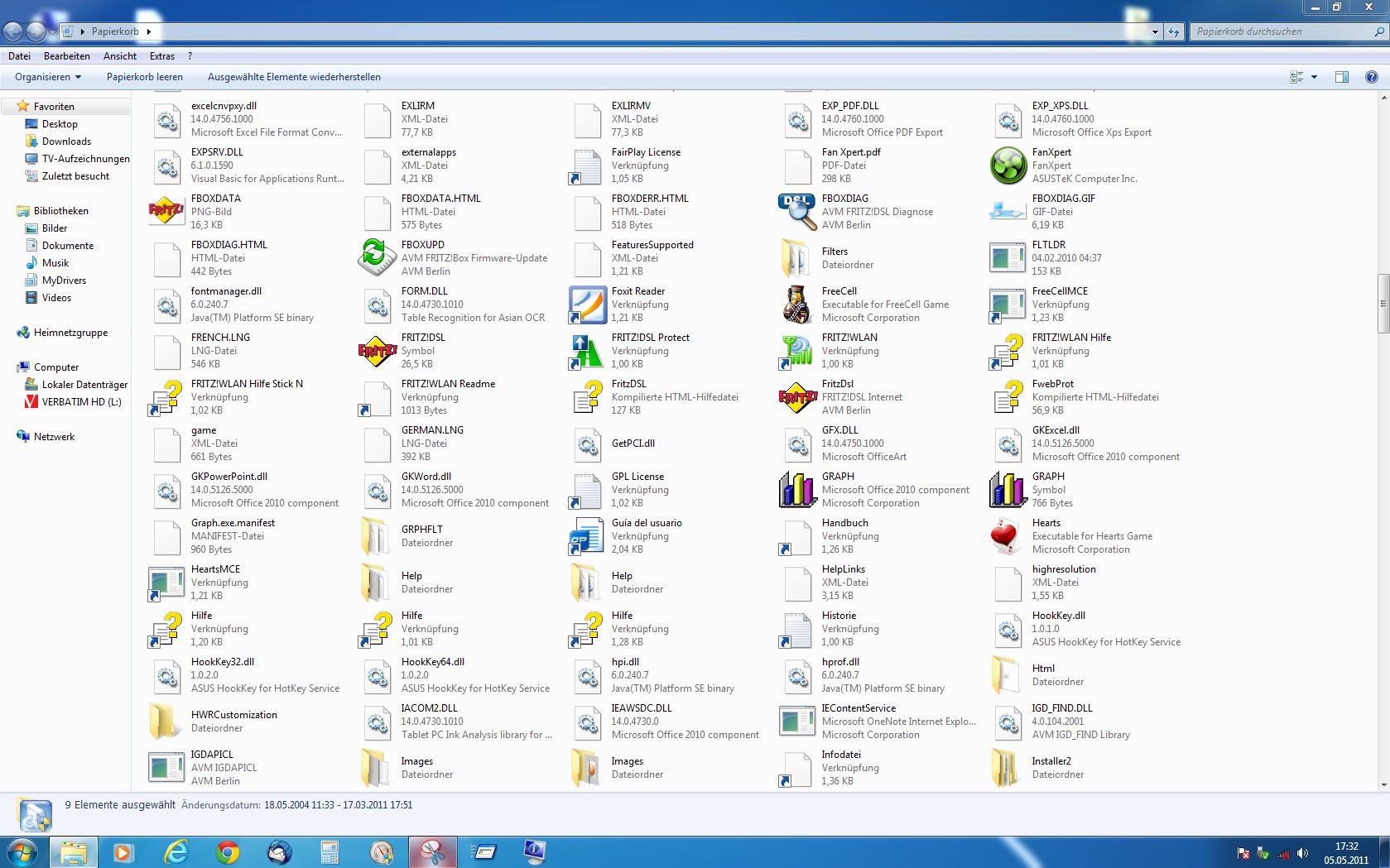Screen dimensions: 1390x868
Task: Toggle the preview pane icon
Action: pyautogui.click(x=1342, y=77)
